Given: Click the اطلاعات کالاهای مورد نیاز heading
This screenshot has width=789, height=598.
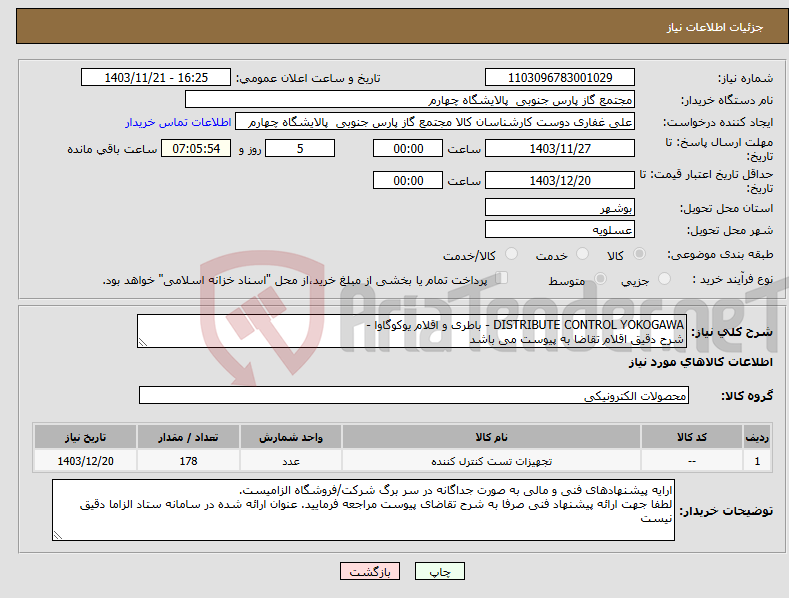Looking at the screenshot, I should point(700,362).
